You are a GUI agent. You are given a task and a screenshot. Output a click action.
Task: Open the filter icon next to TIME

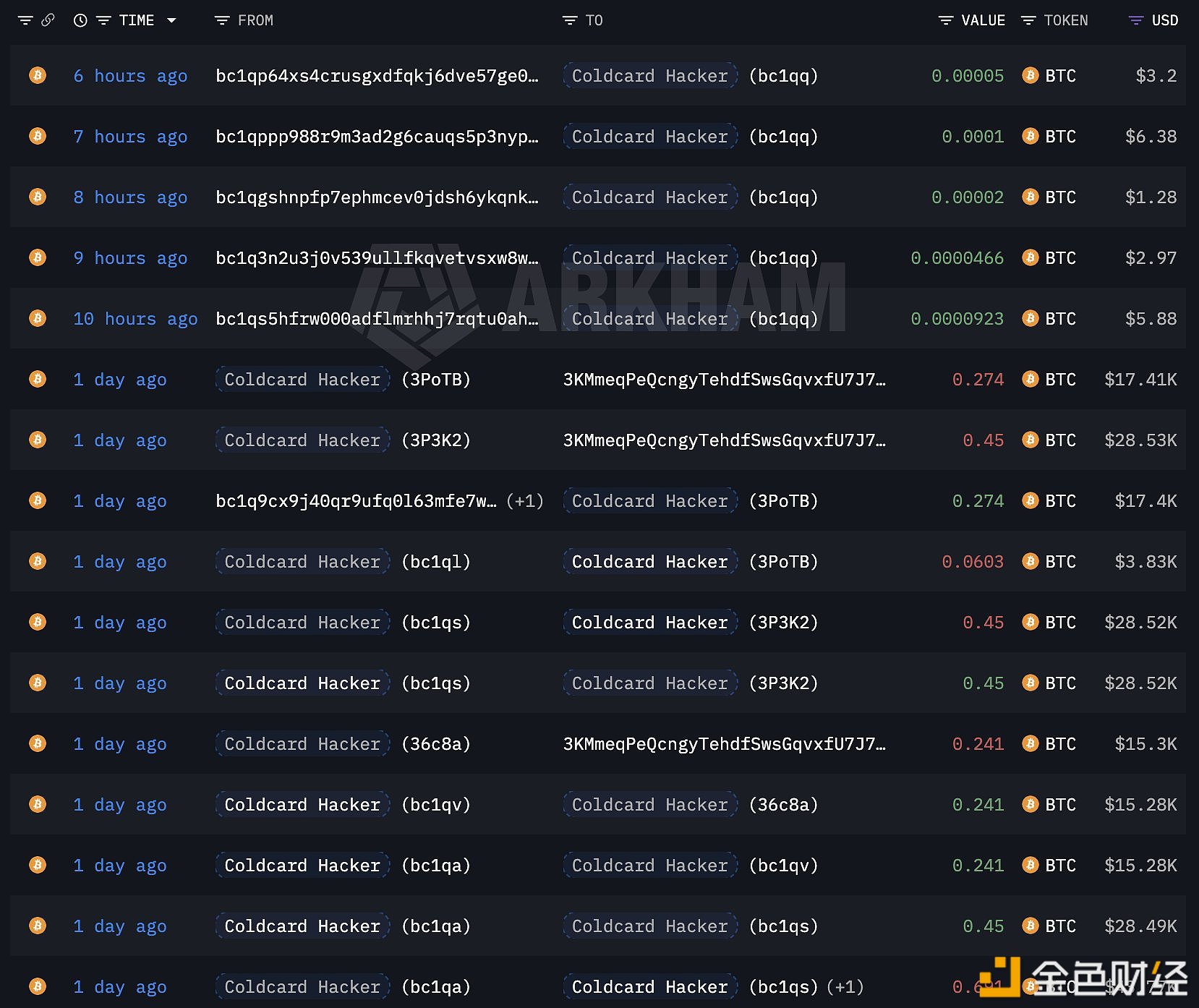[103, 20]
